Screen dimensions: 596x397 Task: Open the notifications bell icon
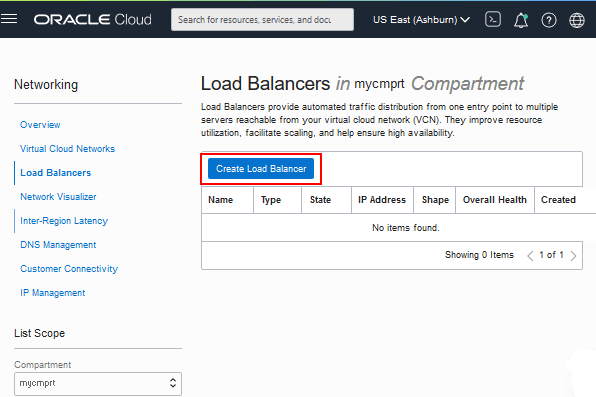tap(521, 20)
